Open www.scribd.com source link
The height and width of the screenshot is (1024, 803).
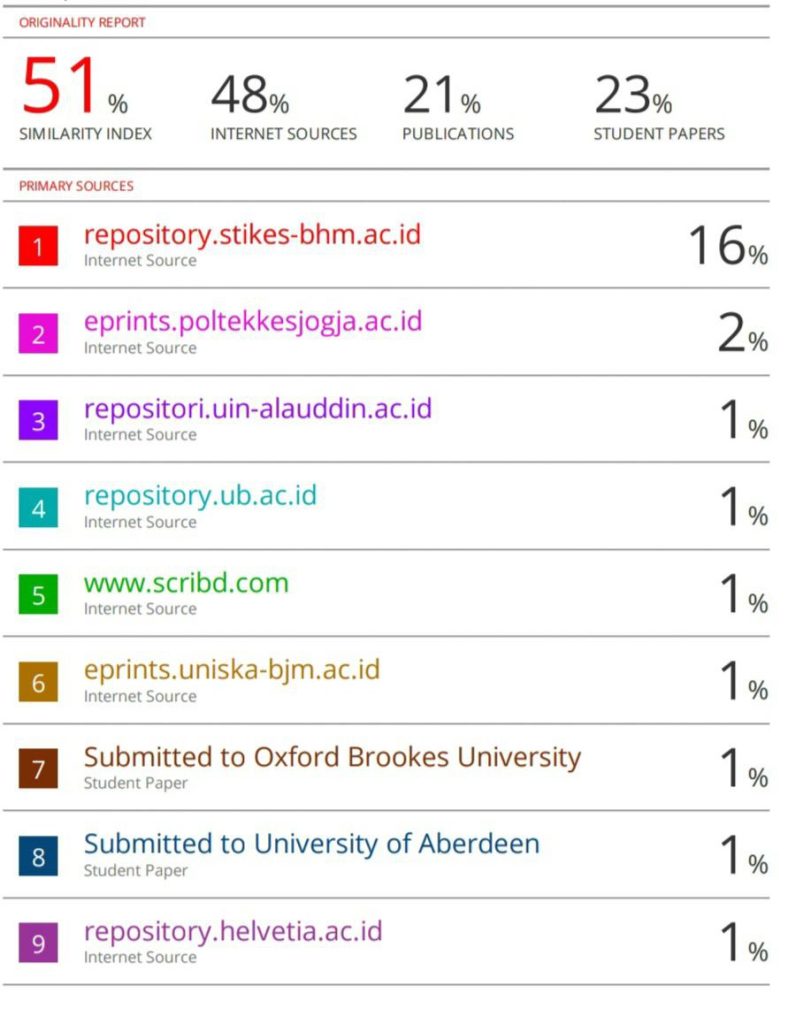186,583
